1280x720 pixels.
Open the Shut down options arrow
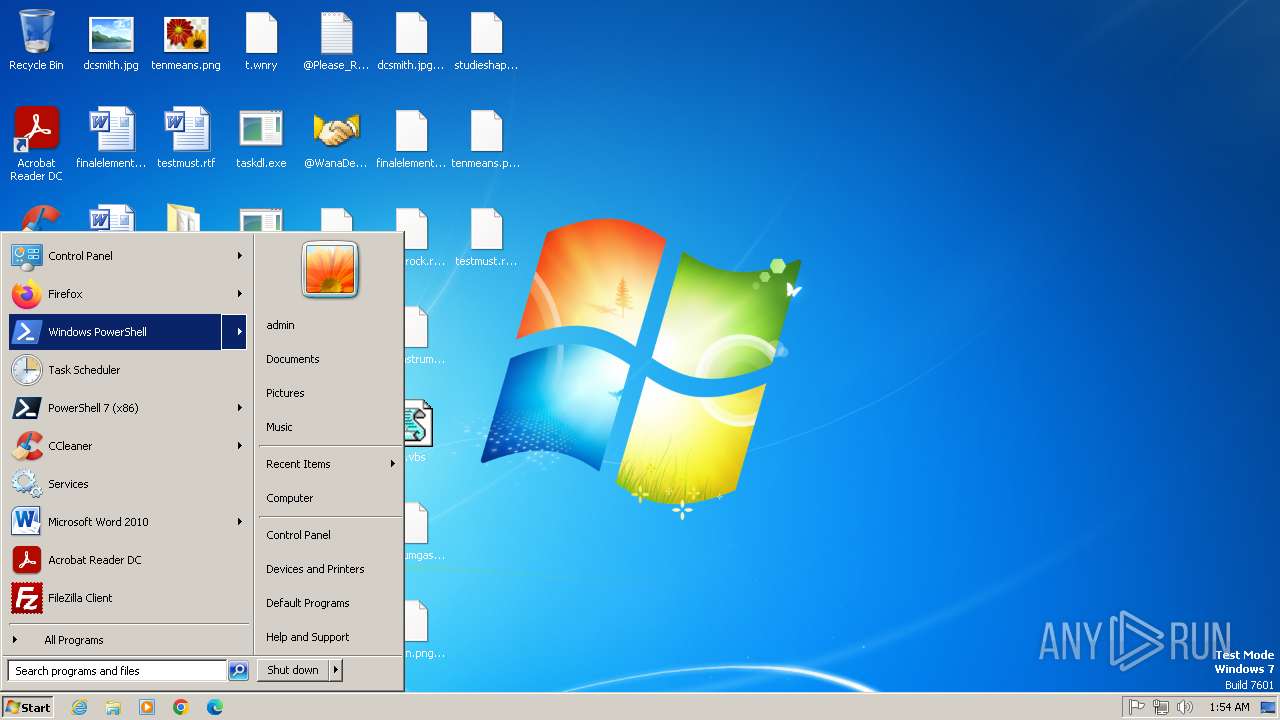click(x=336, y=670)
